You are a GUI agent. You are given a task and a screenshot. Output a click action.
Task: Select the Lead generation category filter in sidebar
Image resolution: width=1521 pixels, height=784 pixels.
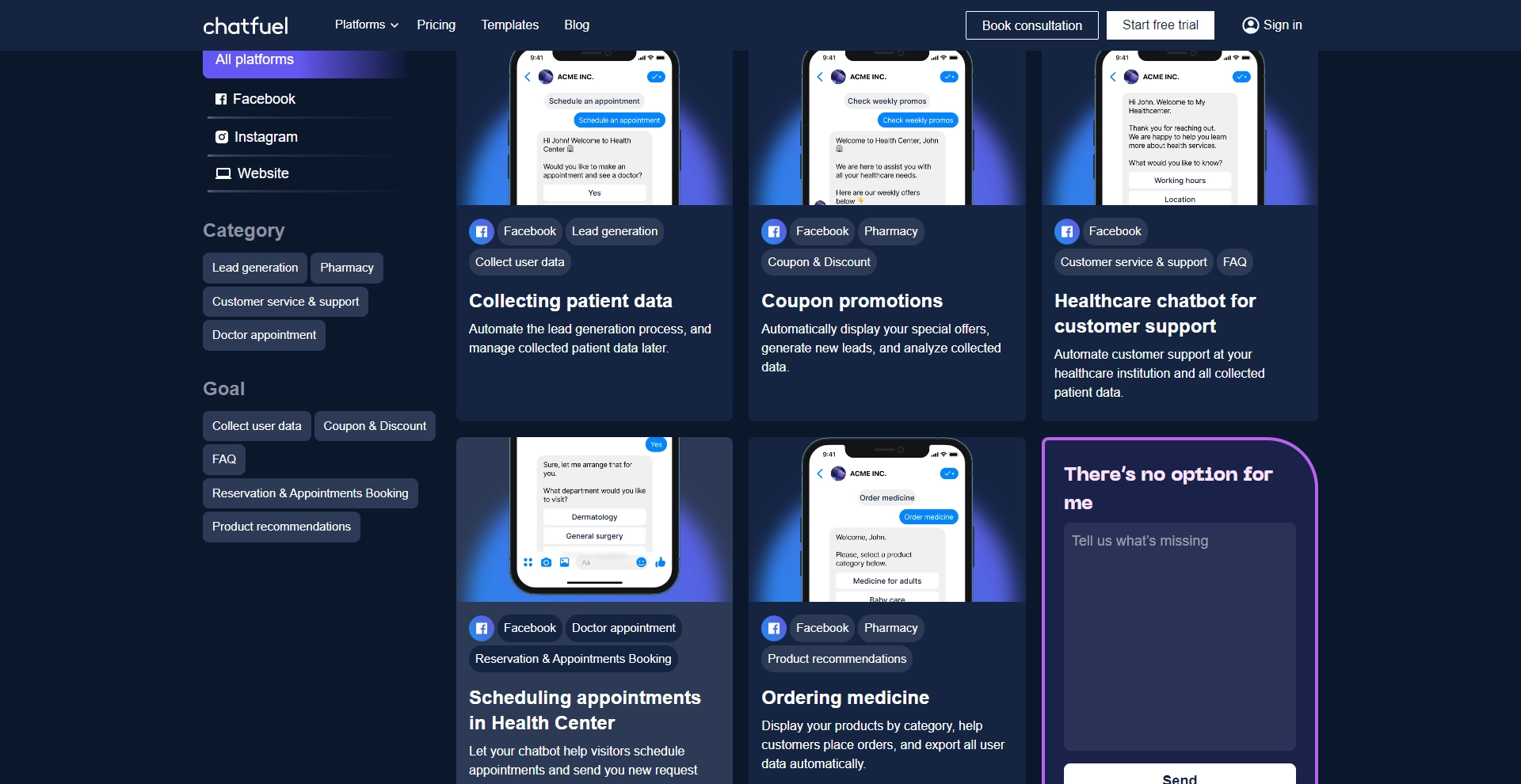tap(255, 268)
